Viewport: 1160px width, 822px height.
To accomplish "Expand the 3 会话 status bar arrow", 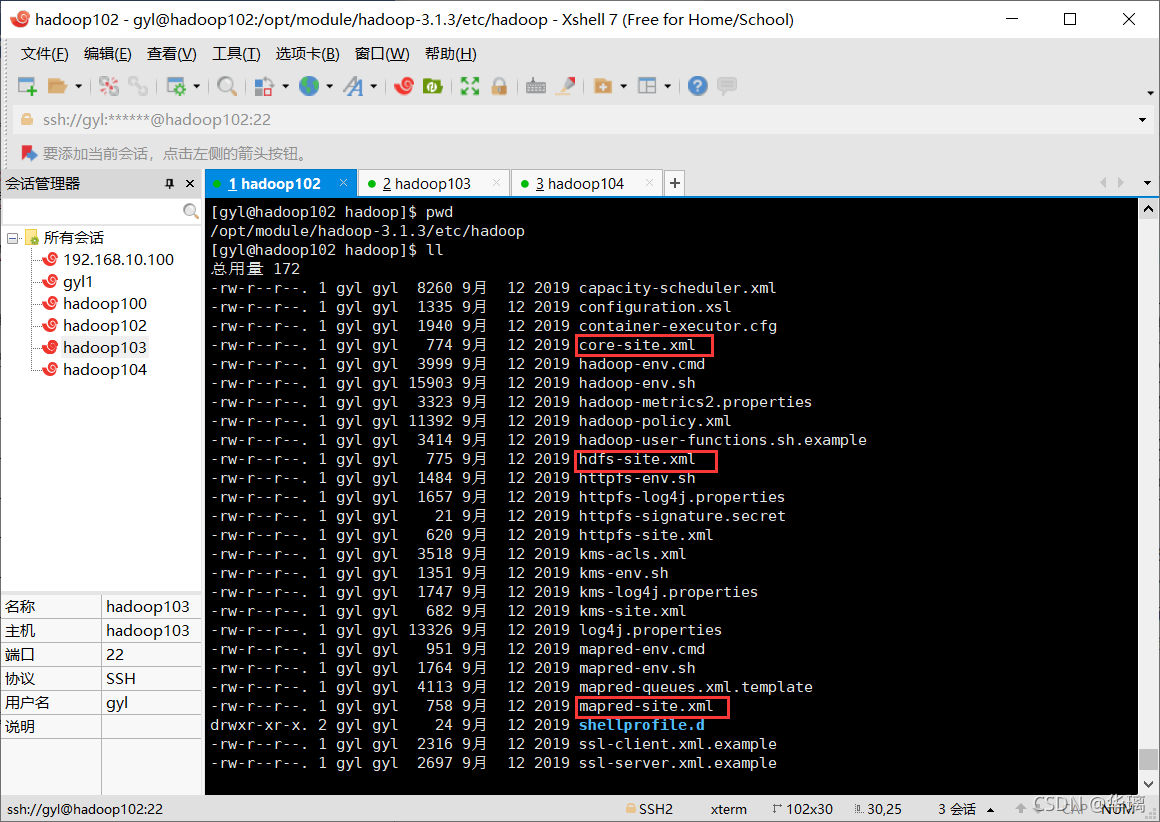I will click(991, 809).
